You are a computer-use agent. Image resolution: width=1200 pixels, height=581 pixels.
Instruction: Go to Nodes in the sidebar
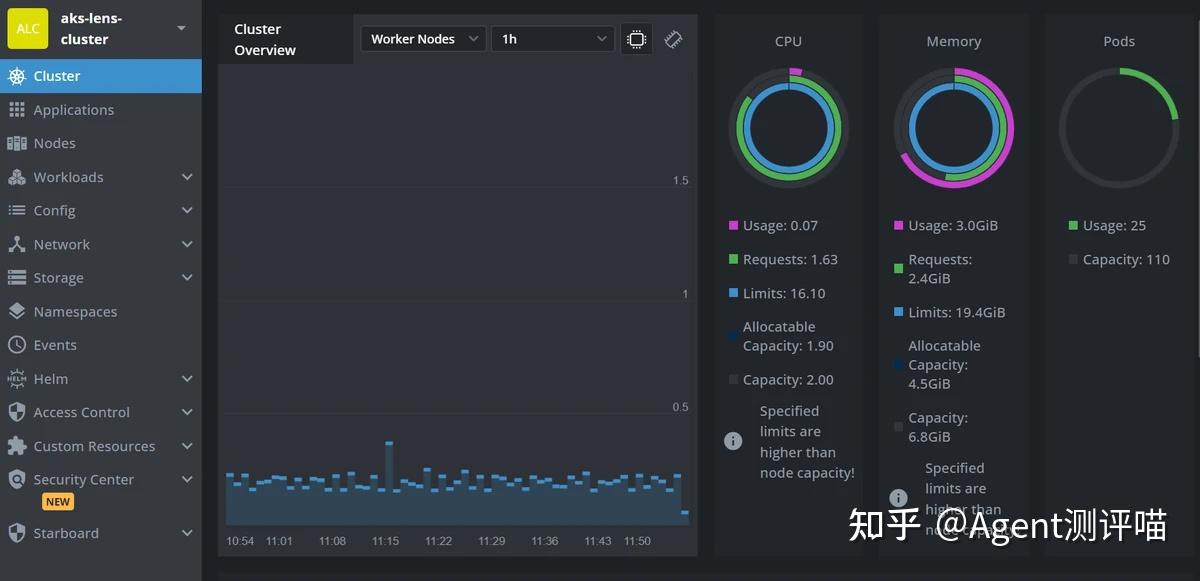pos(101,143)
